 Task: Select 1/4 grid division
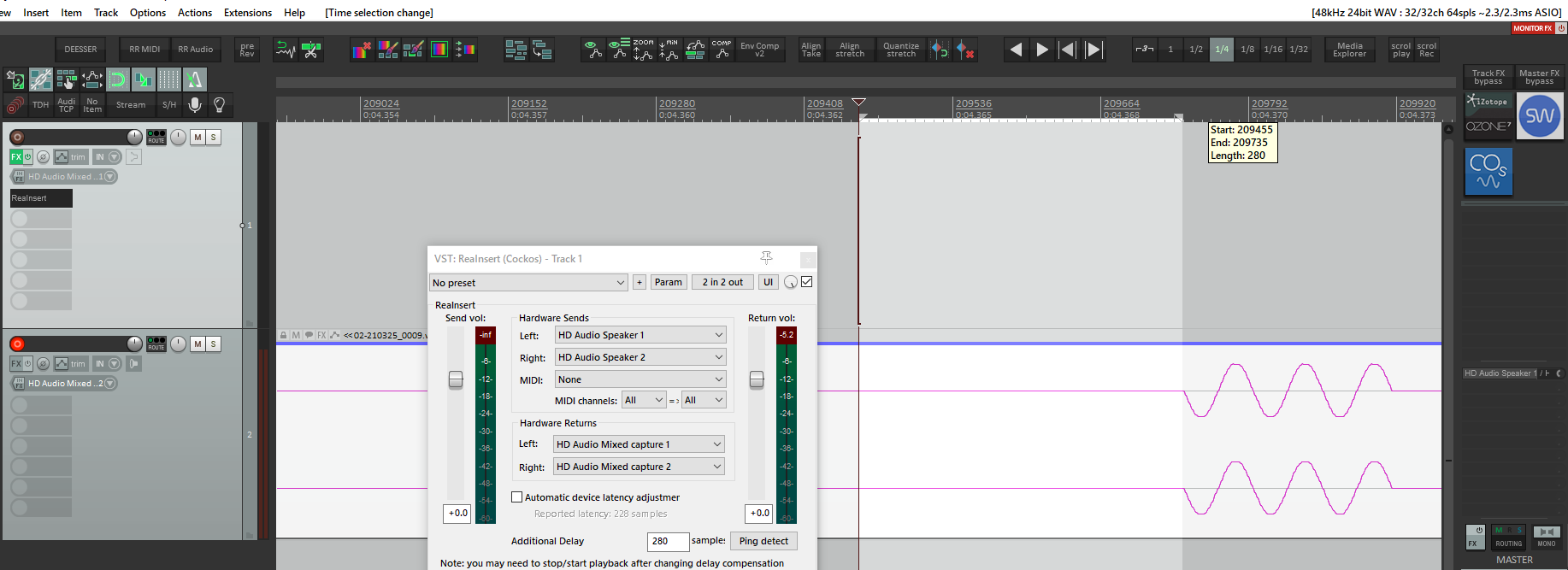tap(1222, 50)
